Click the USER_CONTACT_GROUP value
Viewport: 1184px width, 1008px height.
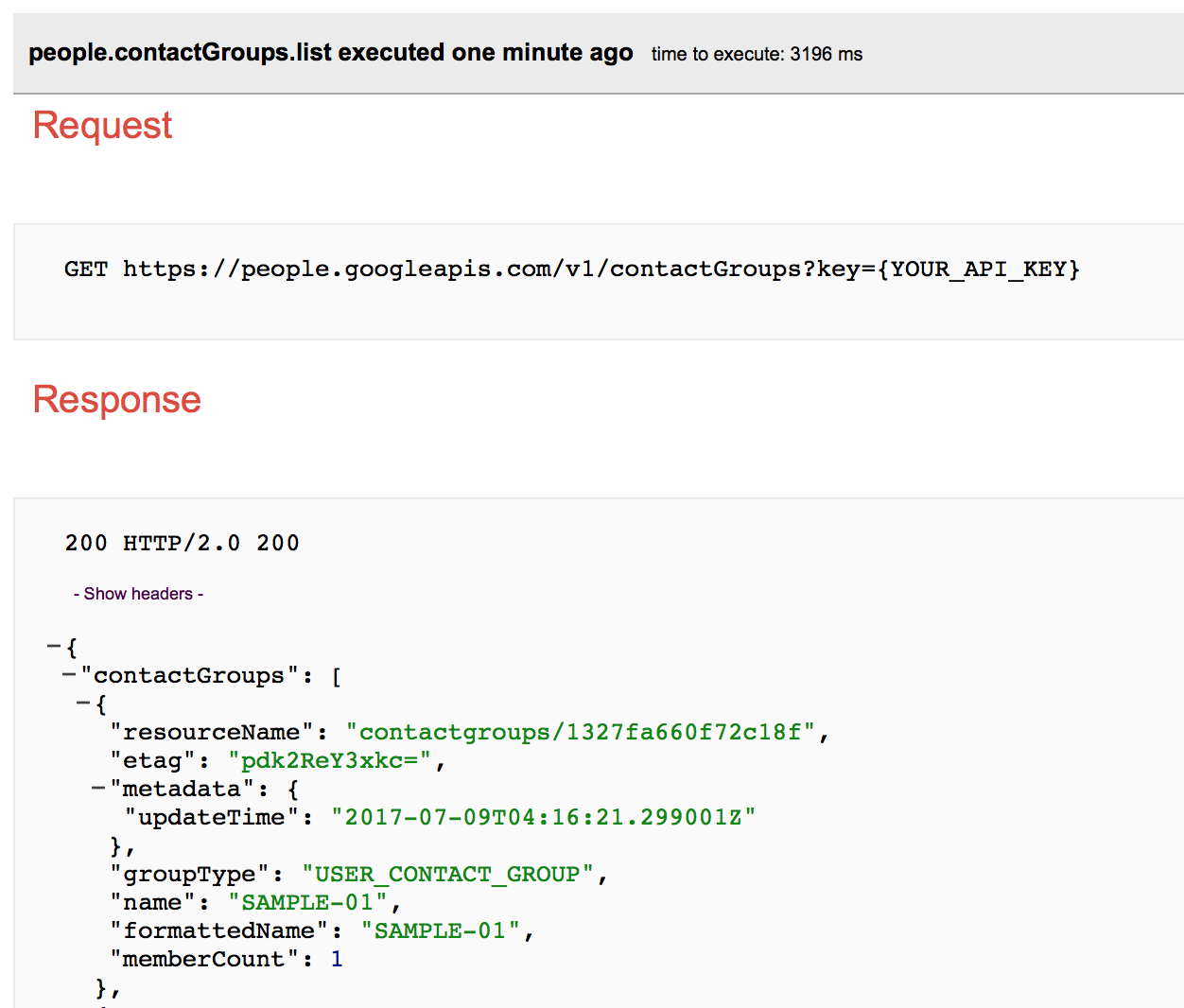coord(447,874)
